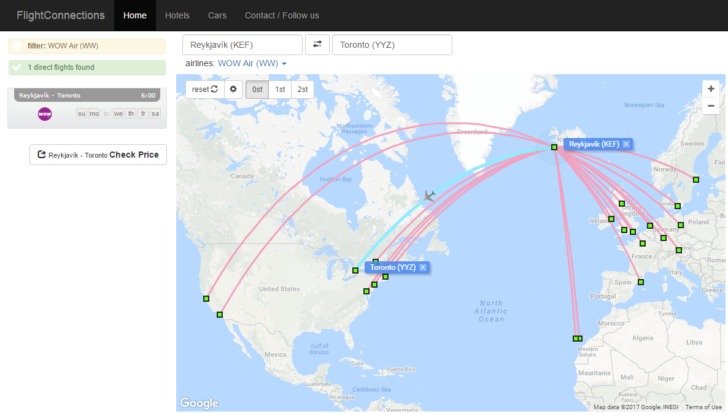Toggle the Friday (fr) day filter

click(x=143, y=114)
